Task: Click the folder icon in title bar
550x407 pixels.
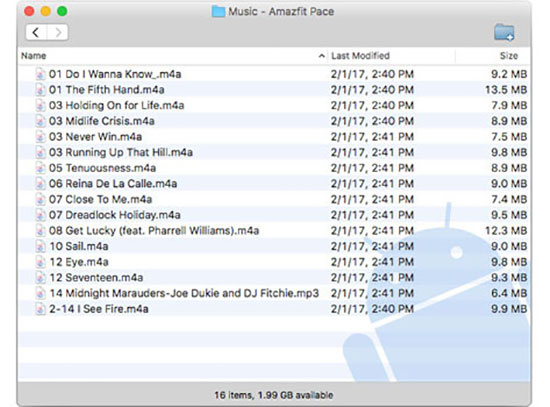Action: tap(218, 12)
